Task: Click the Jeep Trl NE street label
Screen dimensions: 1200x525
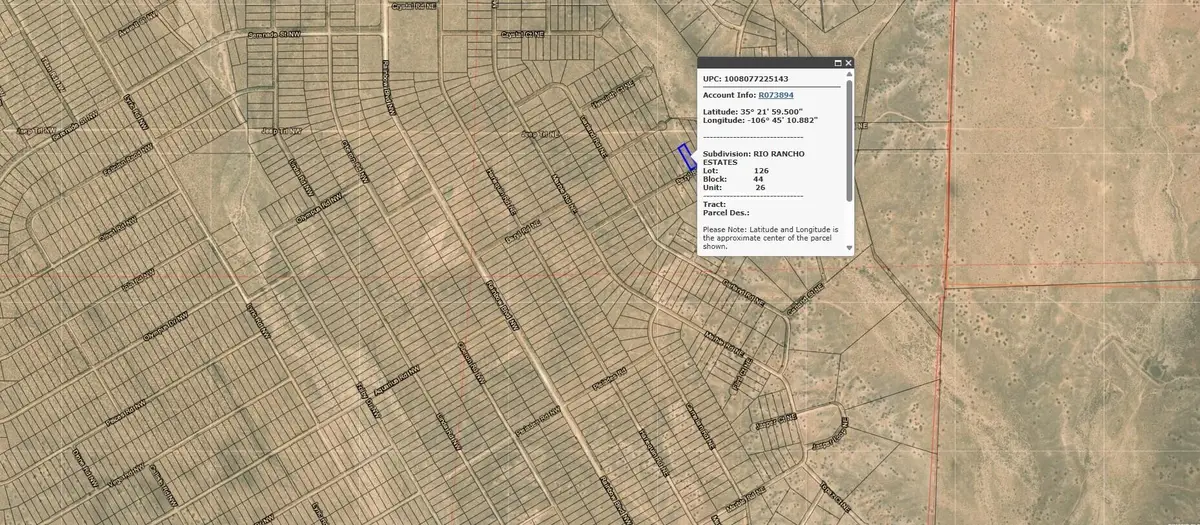Action: [539, 133]
